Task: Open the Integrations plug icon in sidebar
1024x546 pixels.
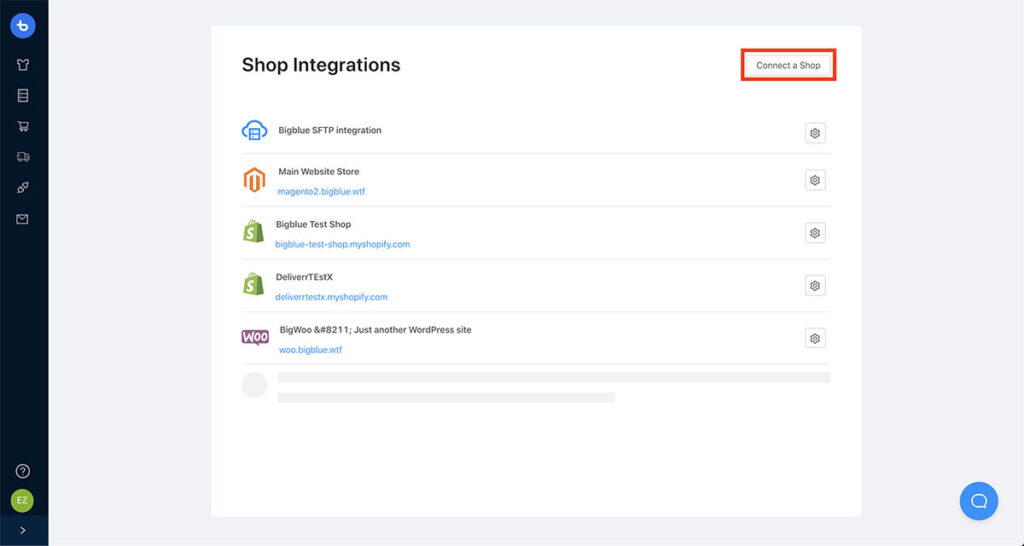Action: [23, 188]
